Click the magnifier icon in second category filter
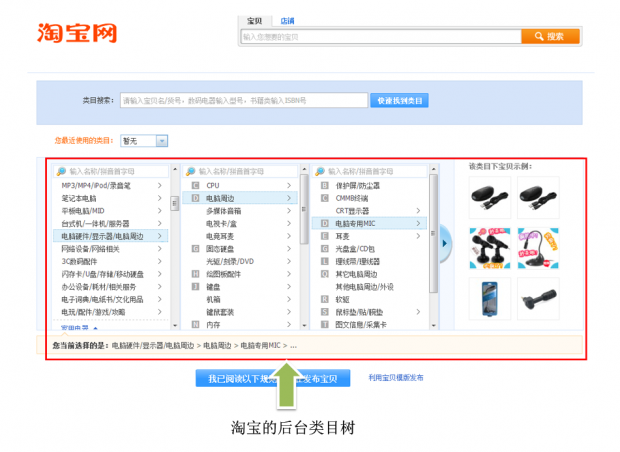620x452 pixels. coord(191,172)
